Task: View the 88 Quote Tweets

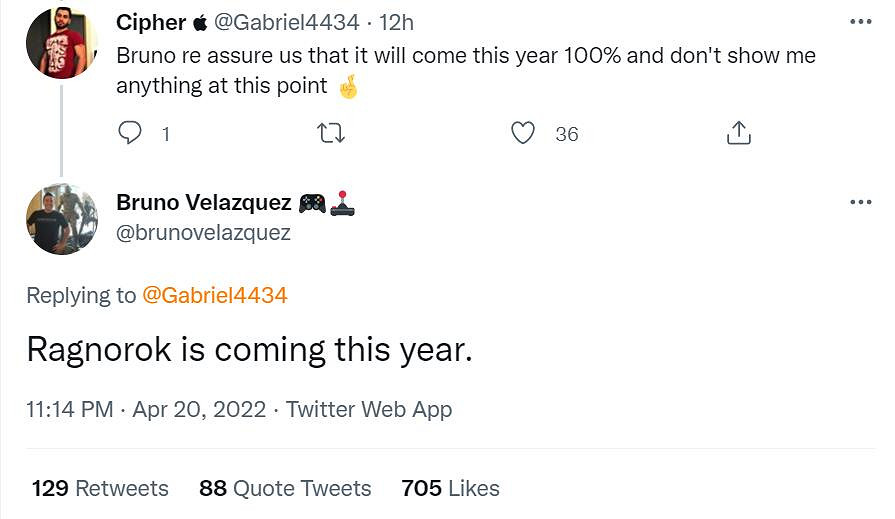Action: coord(285,488)
